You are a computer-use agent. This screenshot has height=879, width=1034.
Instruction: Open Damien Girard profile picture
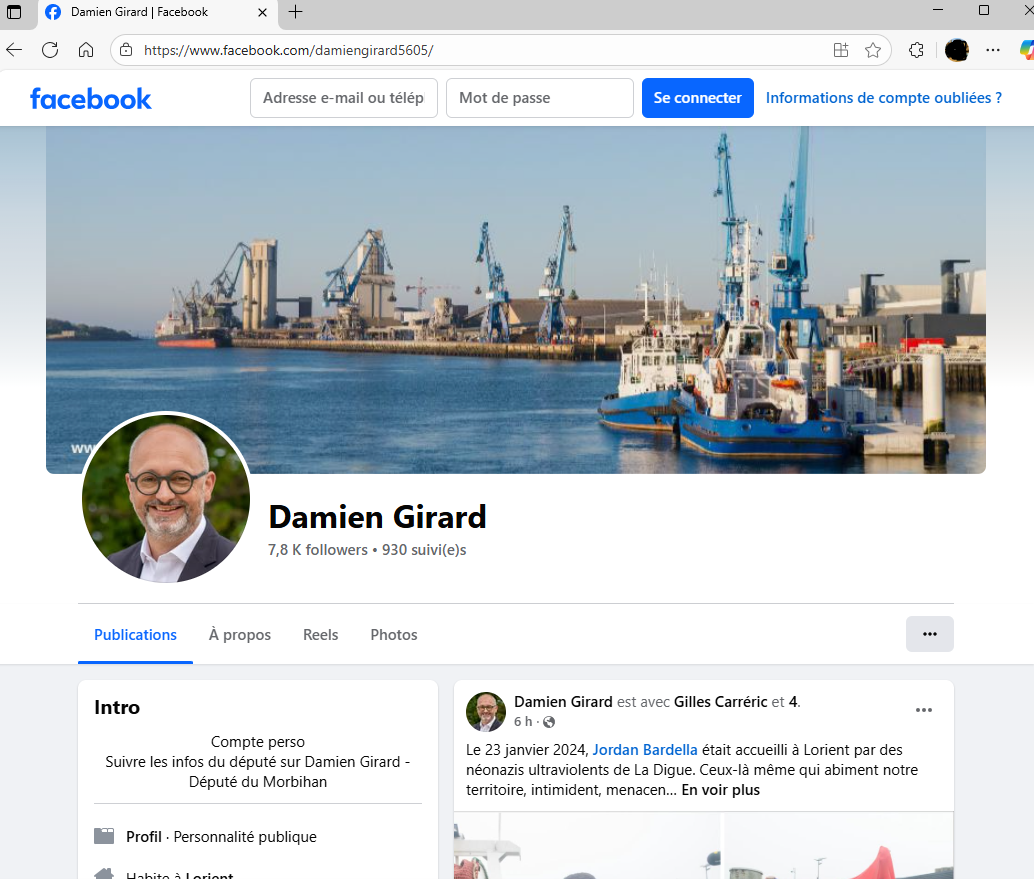[x=166, y=498]
